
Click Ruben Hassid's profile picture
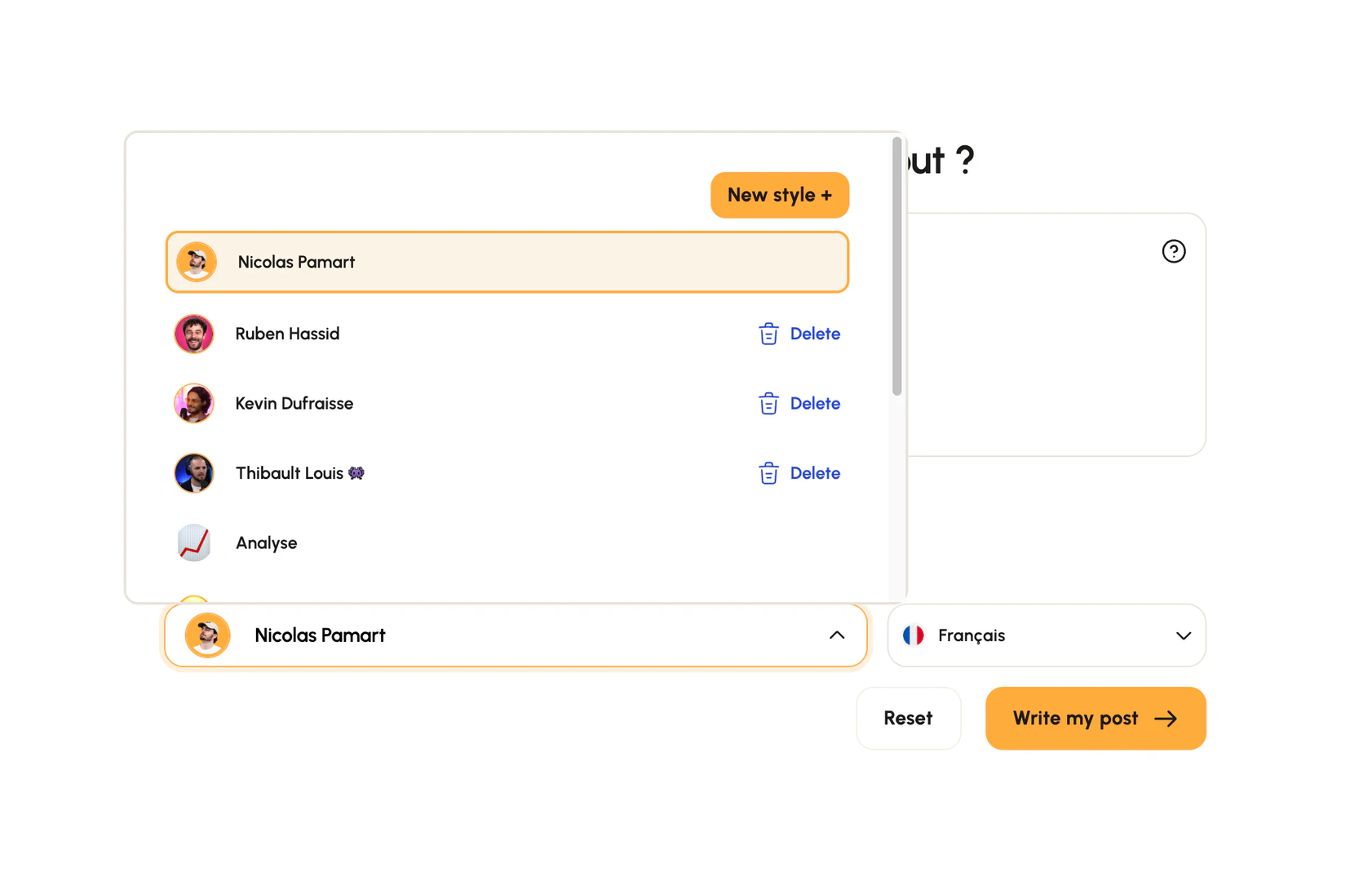(x=193, y=334)
